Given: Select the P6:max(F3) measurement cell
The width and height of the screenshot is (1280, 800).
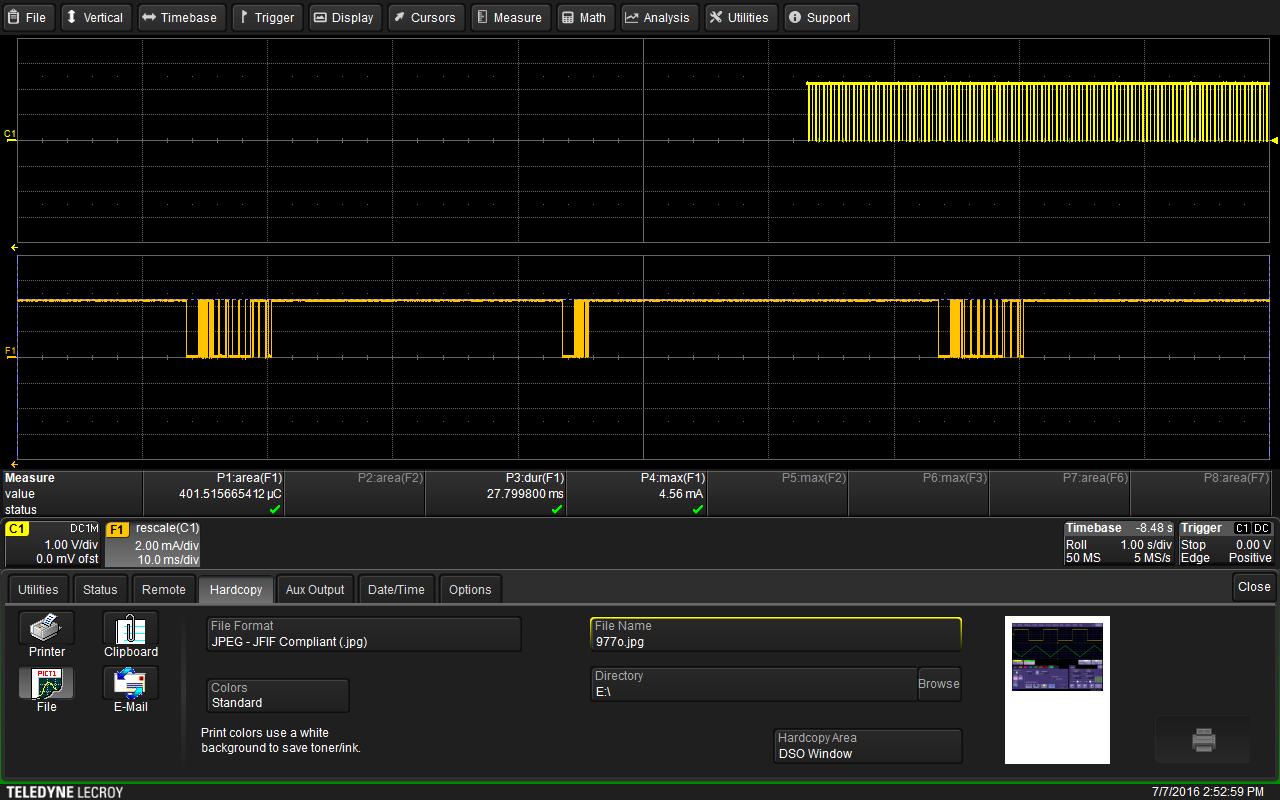Looking at the screenshot, I should tap(919, 494).
